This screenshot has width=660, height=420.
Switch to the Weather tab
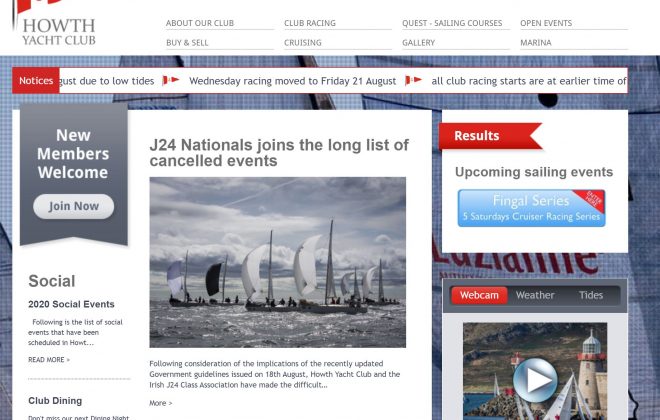535,295
